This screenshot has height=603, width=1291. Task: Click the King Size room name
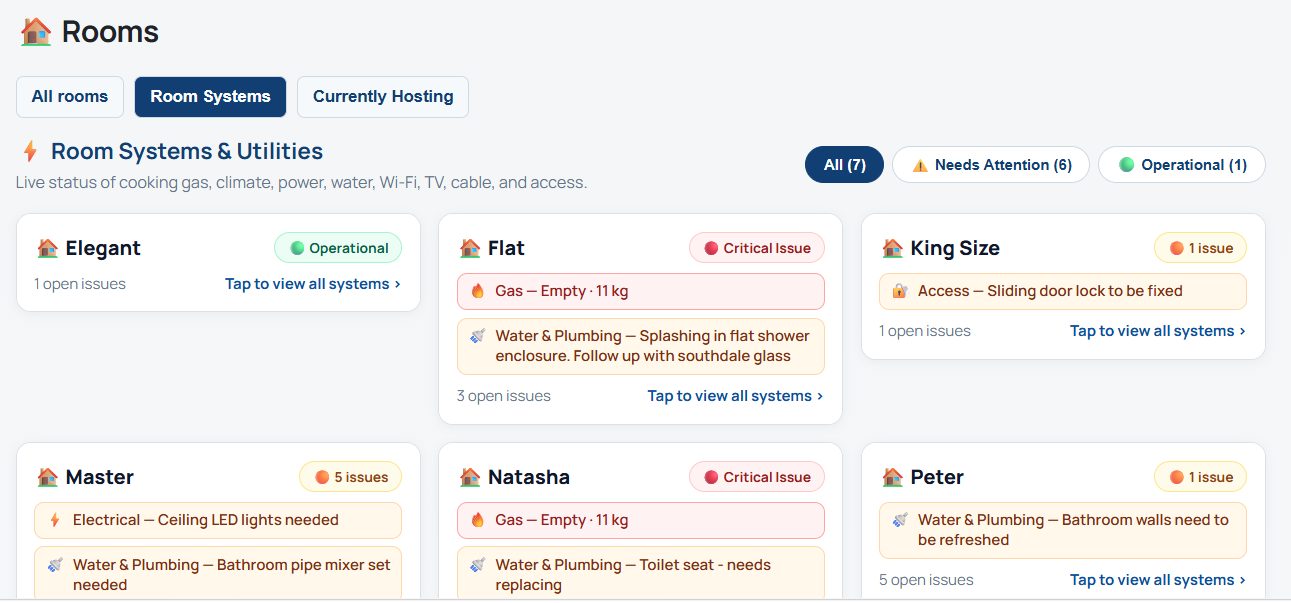point(955,248)
